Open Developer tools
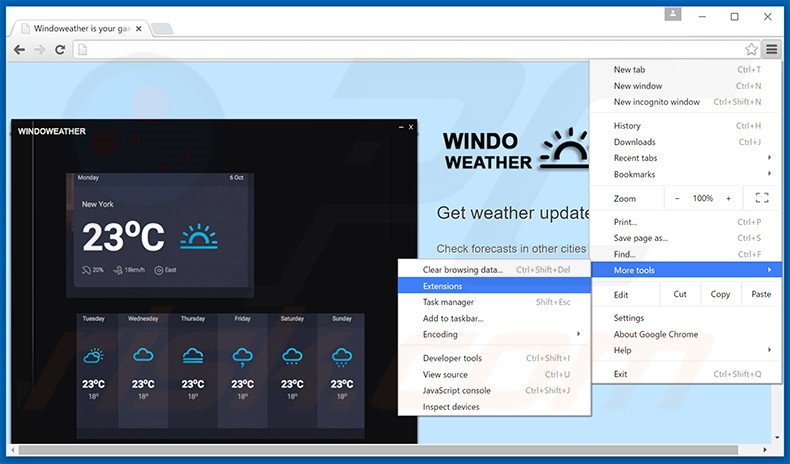This screenshot has width=790, height=464. click(x=494, y=358)
